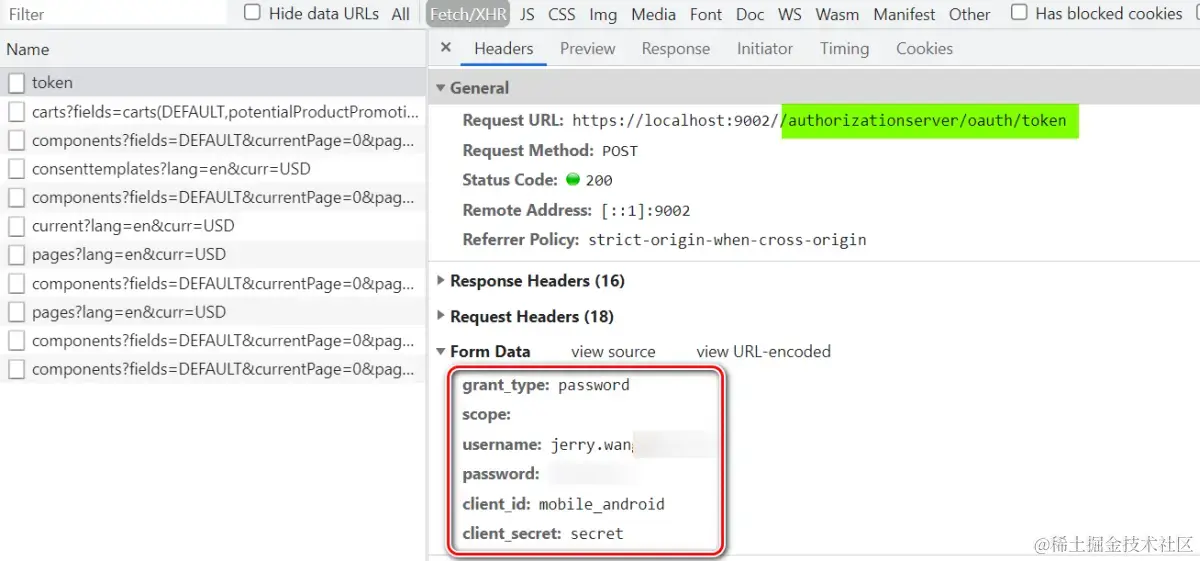Filter requests by Font

[706, 14]
